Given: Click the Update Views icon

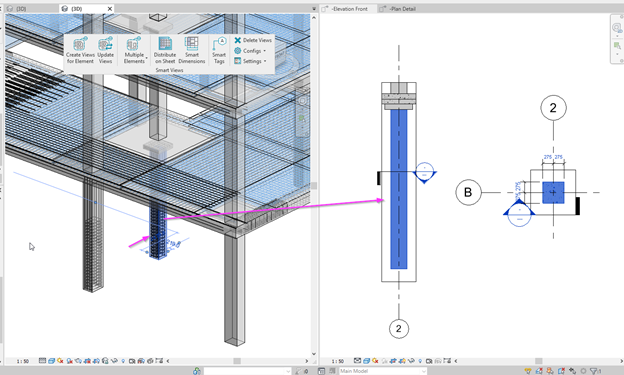Looking at the screenshot, I should 105,50.
